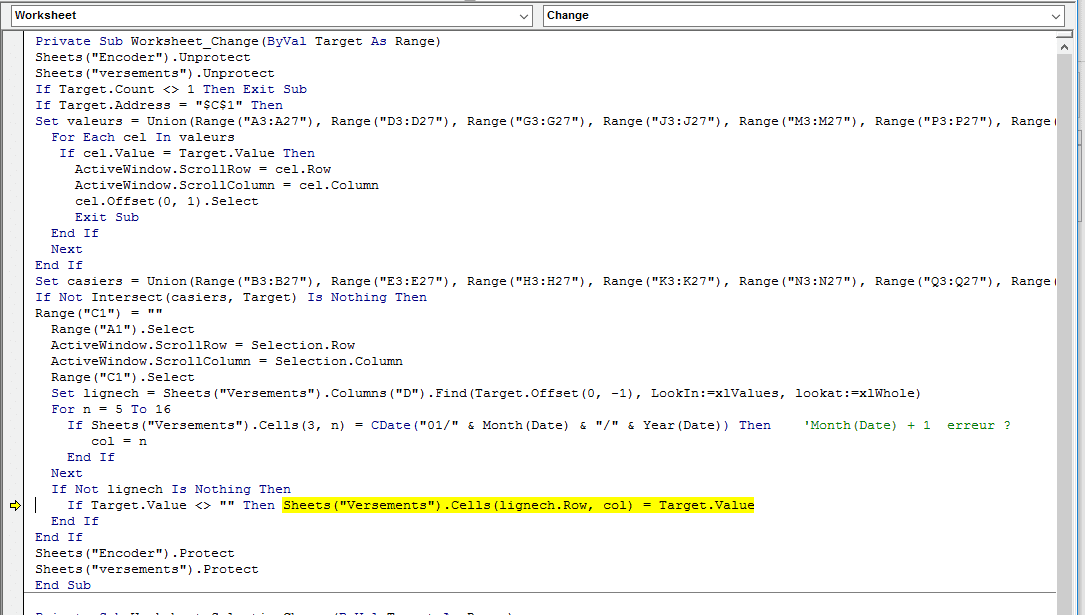This screenshot has height=615, width=1085.
Task: Toggle breakpoint in margin beside 'If Target.Address' line
Action: coord(15,105)
